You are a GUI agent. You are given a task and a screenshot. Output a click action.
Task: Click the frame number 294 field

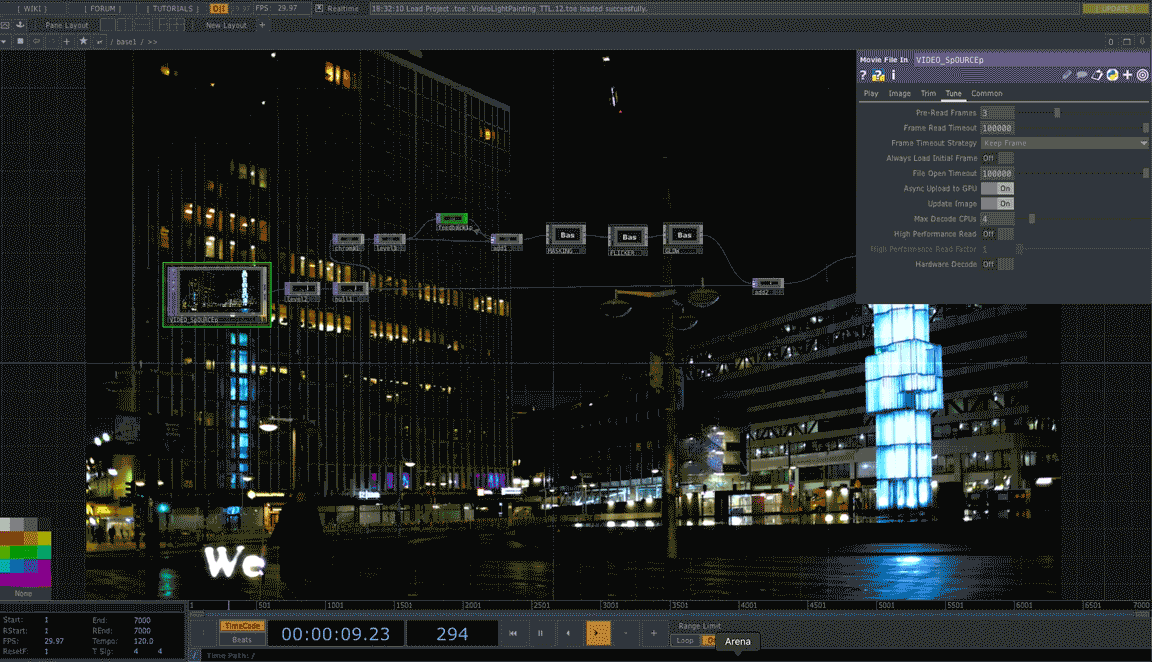click(452, 633)
